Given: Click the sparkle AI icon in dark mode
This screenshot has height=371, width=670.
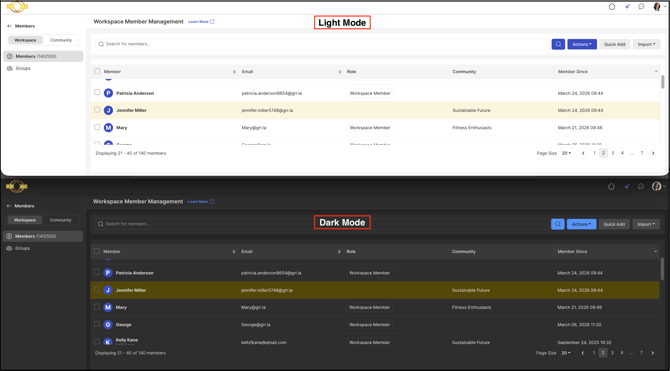Looking at the screenshot, I should coord(627,186).
